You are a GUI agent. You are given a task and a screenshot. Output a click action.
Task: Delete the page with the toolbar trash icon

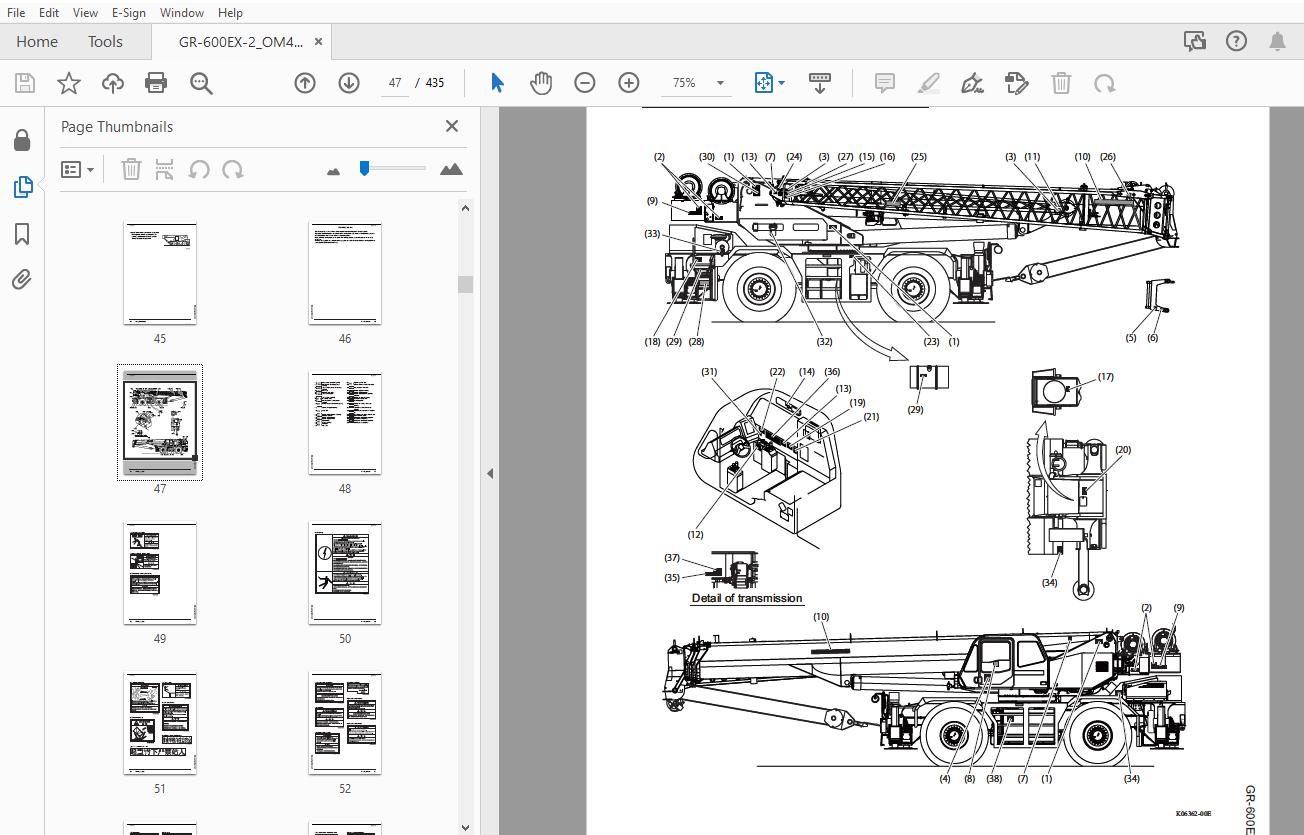(1061, 83)
